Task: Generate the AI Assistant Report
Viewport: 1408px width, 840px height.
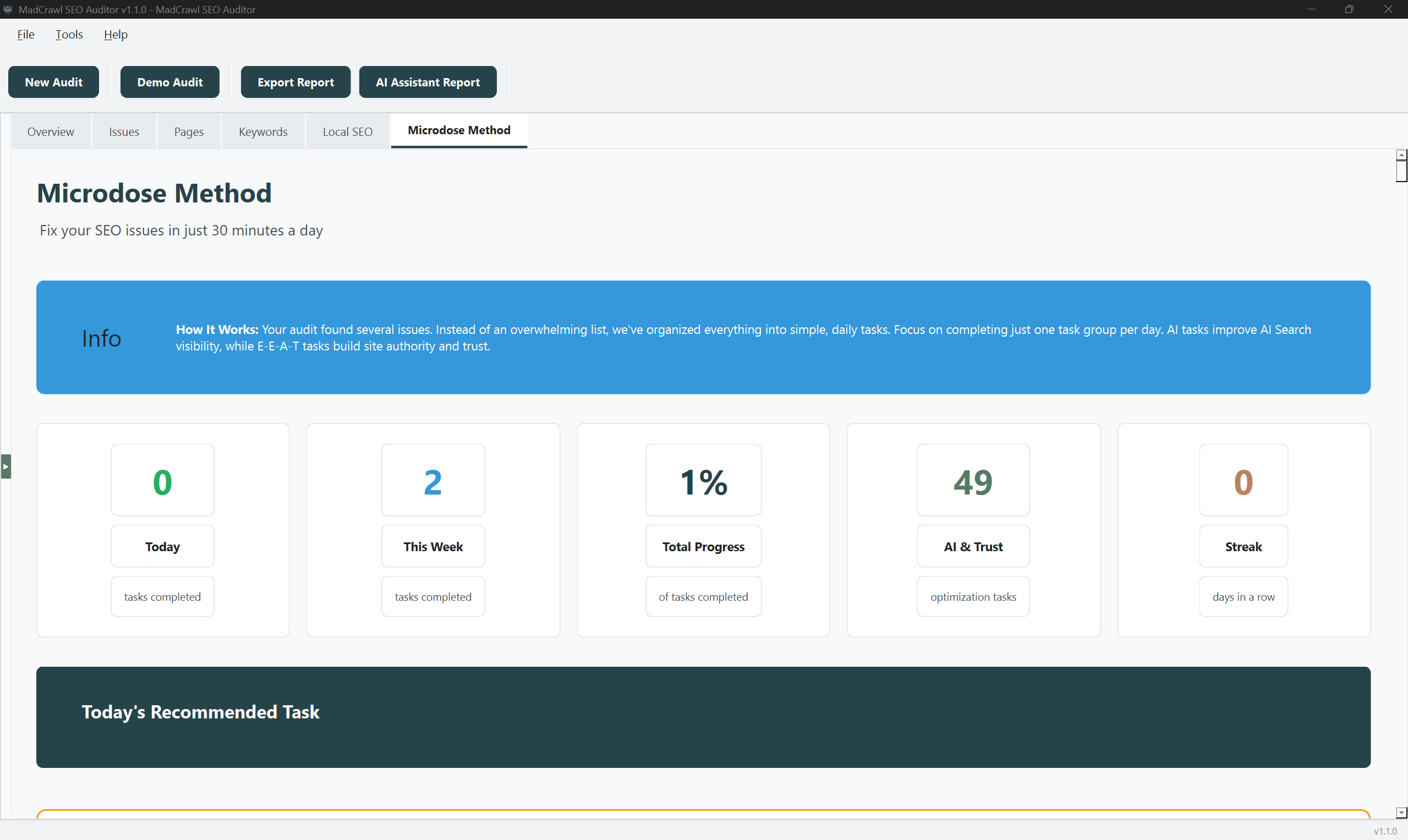Action: 428,82
